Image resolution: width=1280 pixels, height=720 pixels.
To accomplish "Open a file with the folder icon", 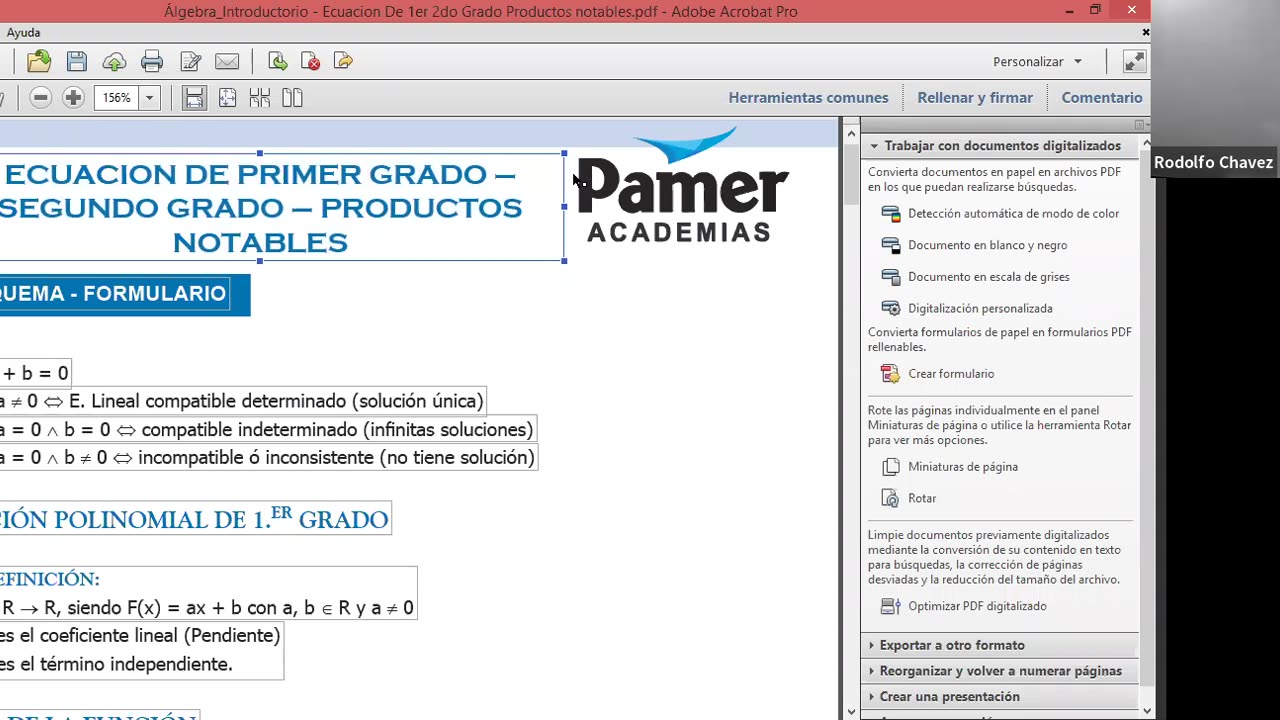I will pos(39,62).
